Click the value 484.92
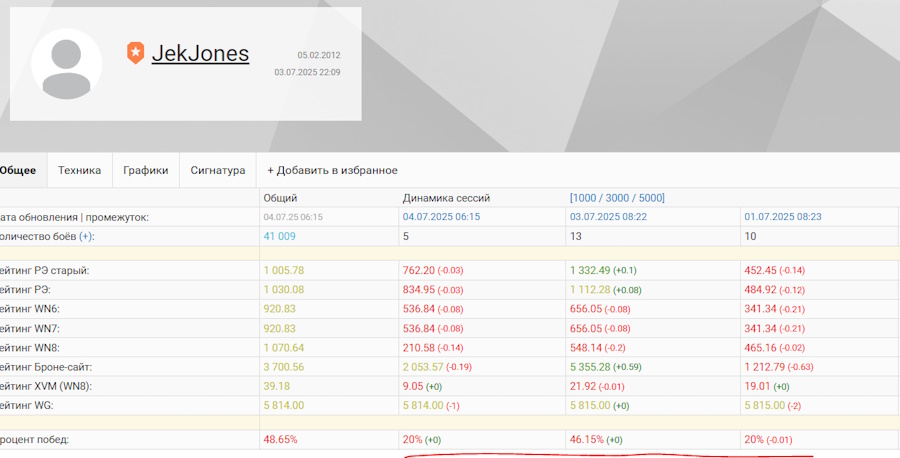Viewport: 900px width, 458px height. click(x=761, y=290)
